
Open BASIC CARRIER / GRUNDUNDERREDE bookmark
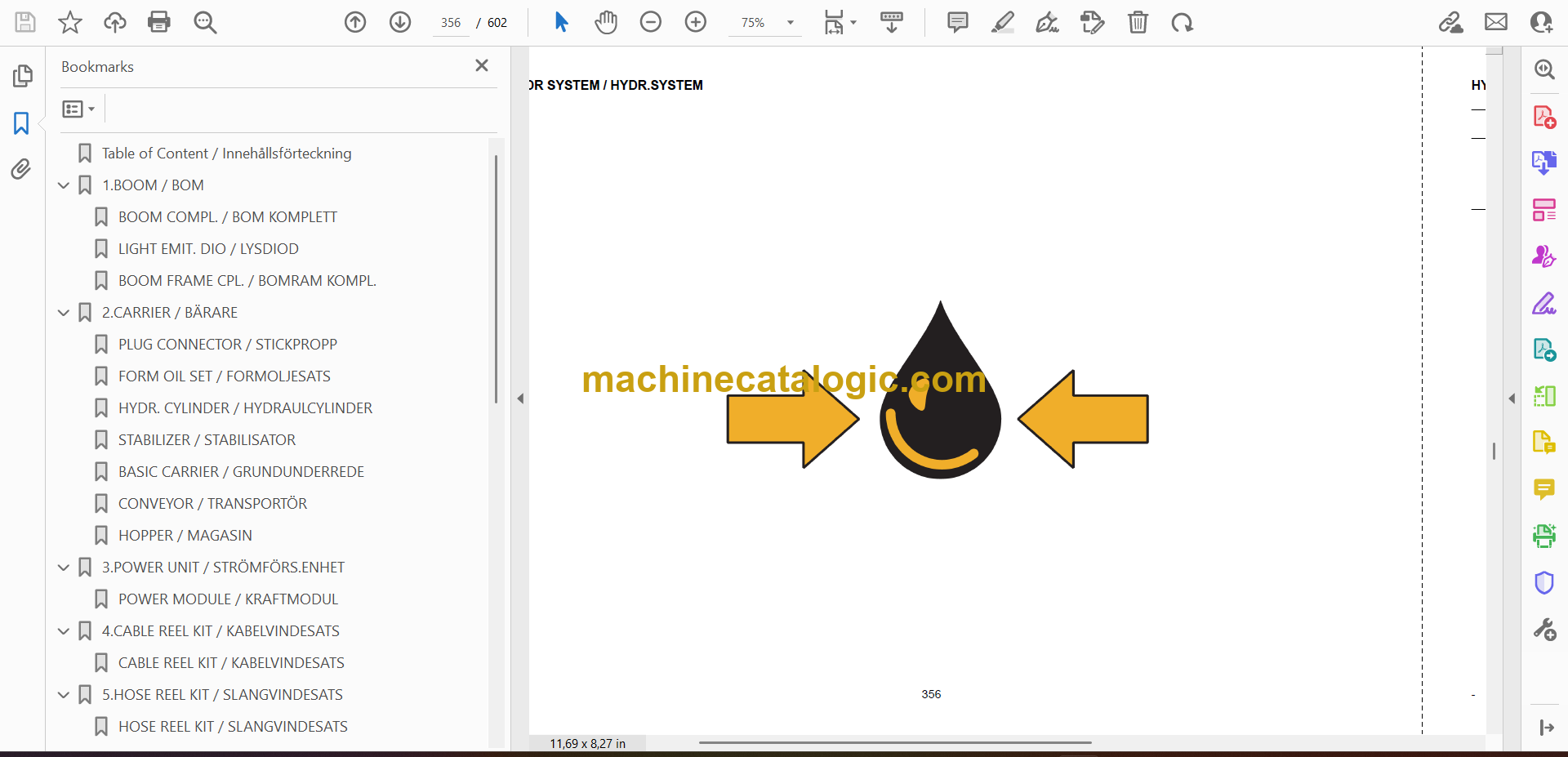pyautogui.click(x=241, y=472)
